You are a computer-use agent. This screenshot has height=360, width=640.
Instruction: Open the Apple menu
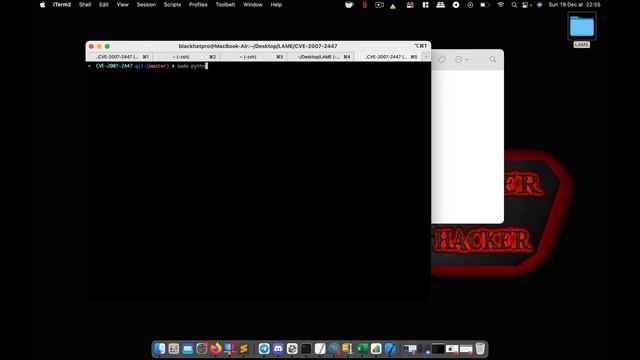click(x=42, y=5)
